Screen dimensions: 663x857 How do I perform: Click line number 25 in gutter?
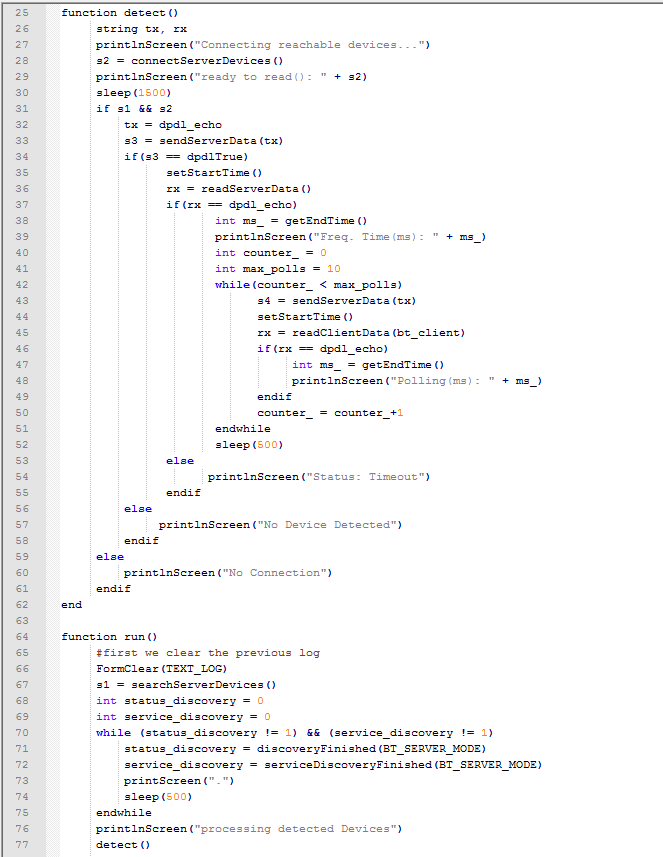coord(22,13)
